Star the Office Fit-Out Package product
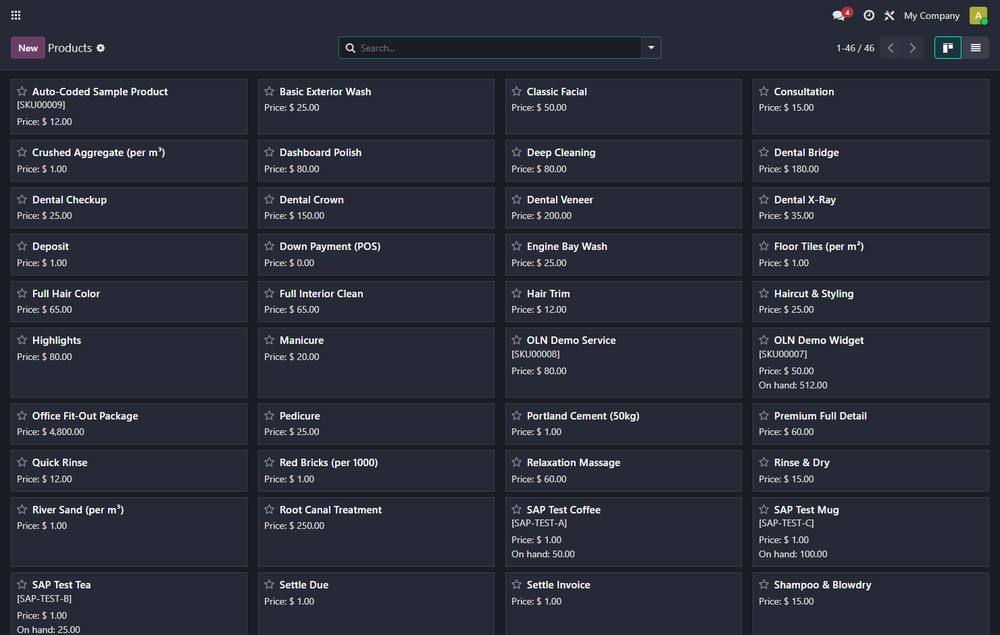The height and width of the screenshot is (635, 1000). (22, 415)
